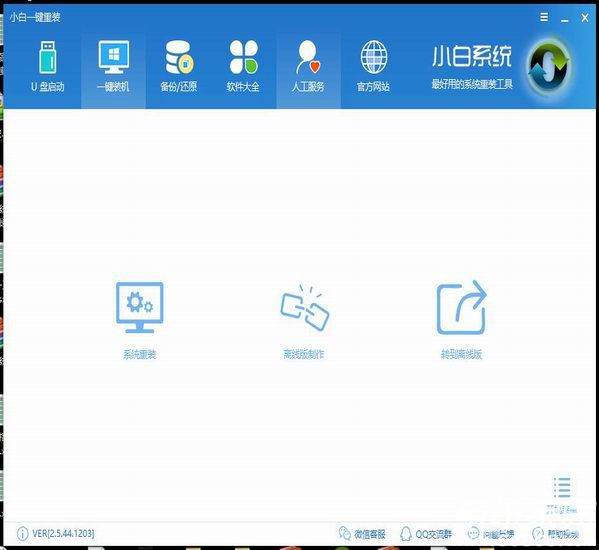Open the 软件大全 clover icon
Viewport: 599px width, 550px height.
[x=243, y=57]
